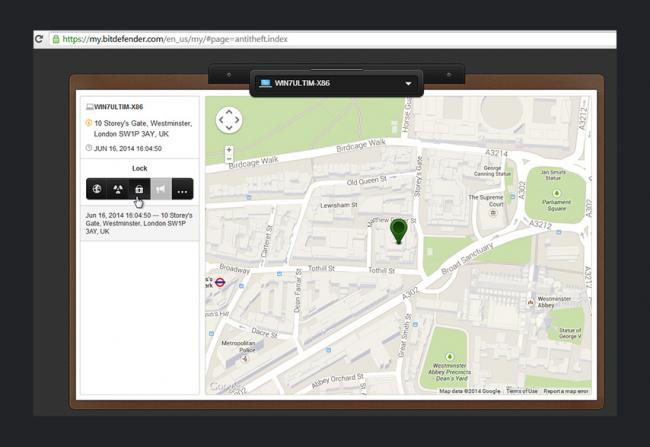The width and height of the screenshot is (650, 447).
Task: Click the browser reload icon
Action: point(40,39)
